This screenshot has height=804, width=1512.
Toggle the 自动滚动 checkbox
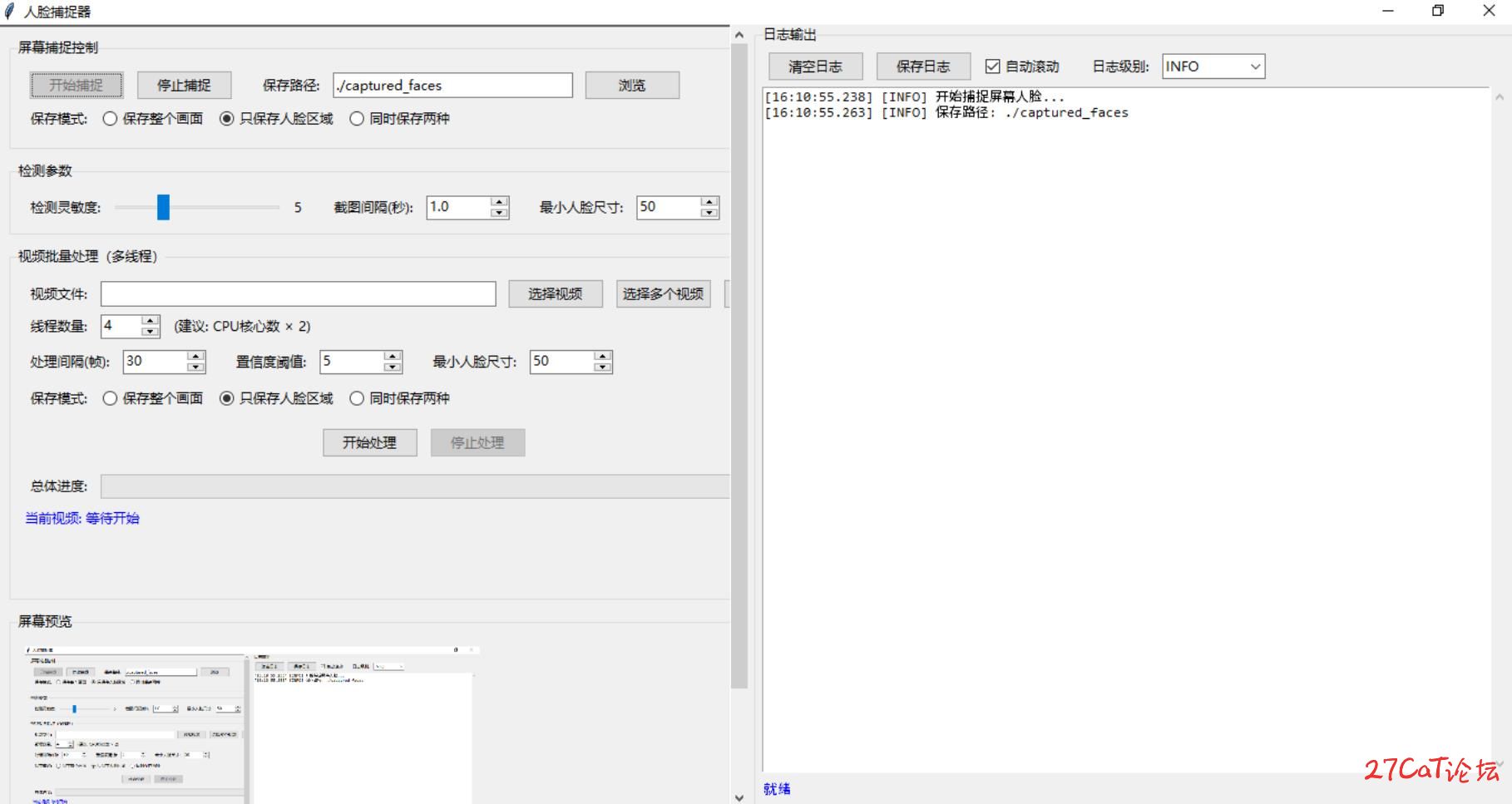[x=992, y=67]
